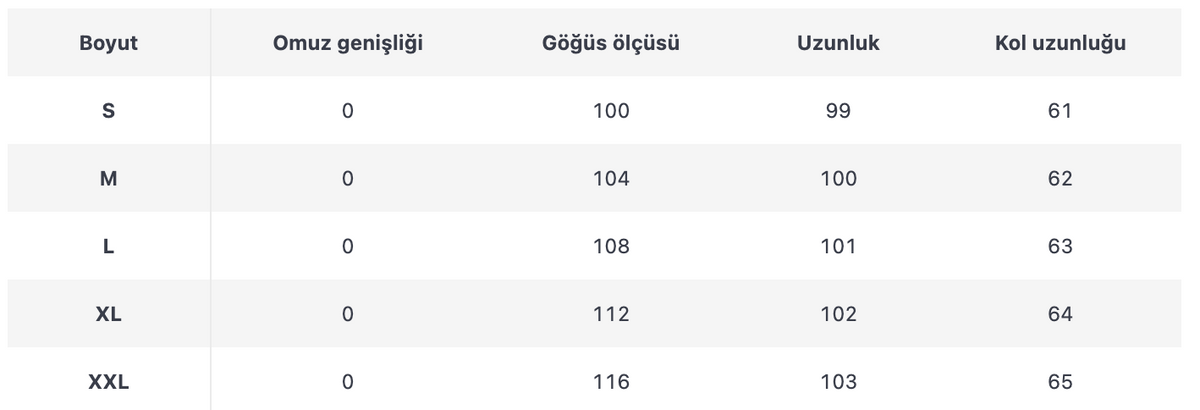The height and width of the screenshot is (410, 1200).
Task: Select the S size row label
Action: click(108, 111)
